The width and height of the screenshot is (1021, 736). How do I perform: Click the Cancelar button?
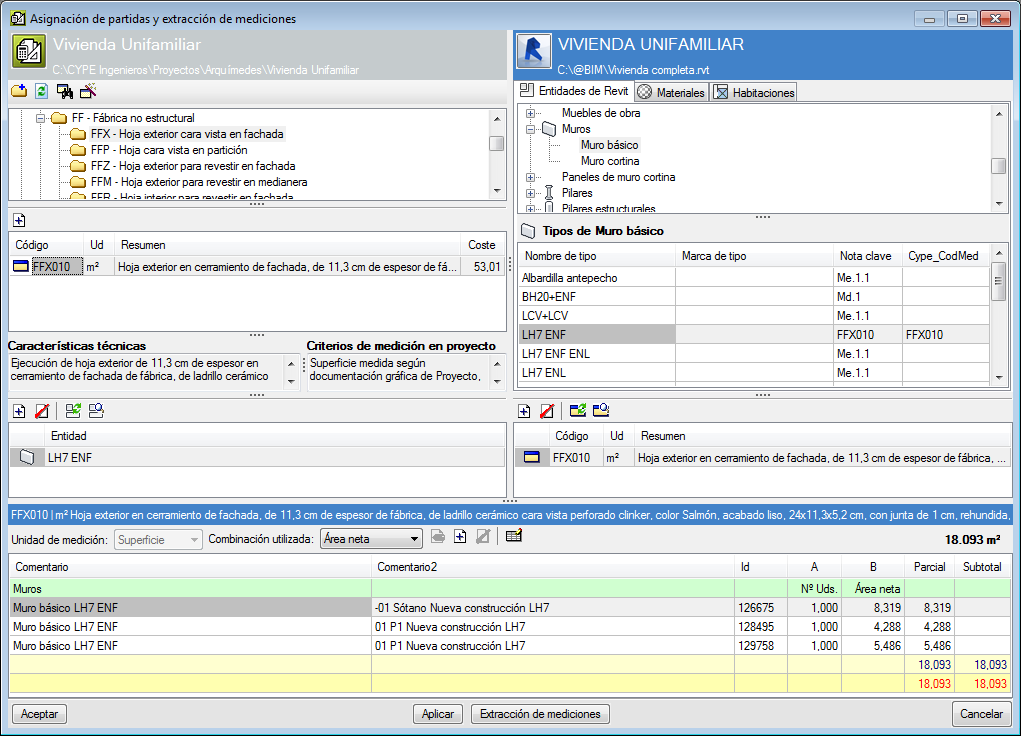[981, 714]
